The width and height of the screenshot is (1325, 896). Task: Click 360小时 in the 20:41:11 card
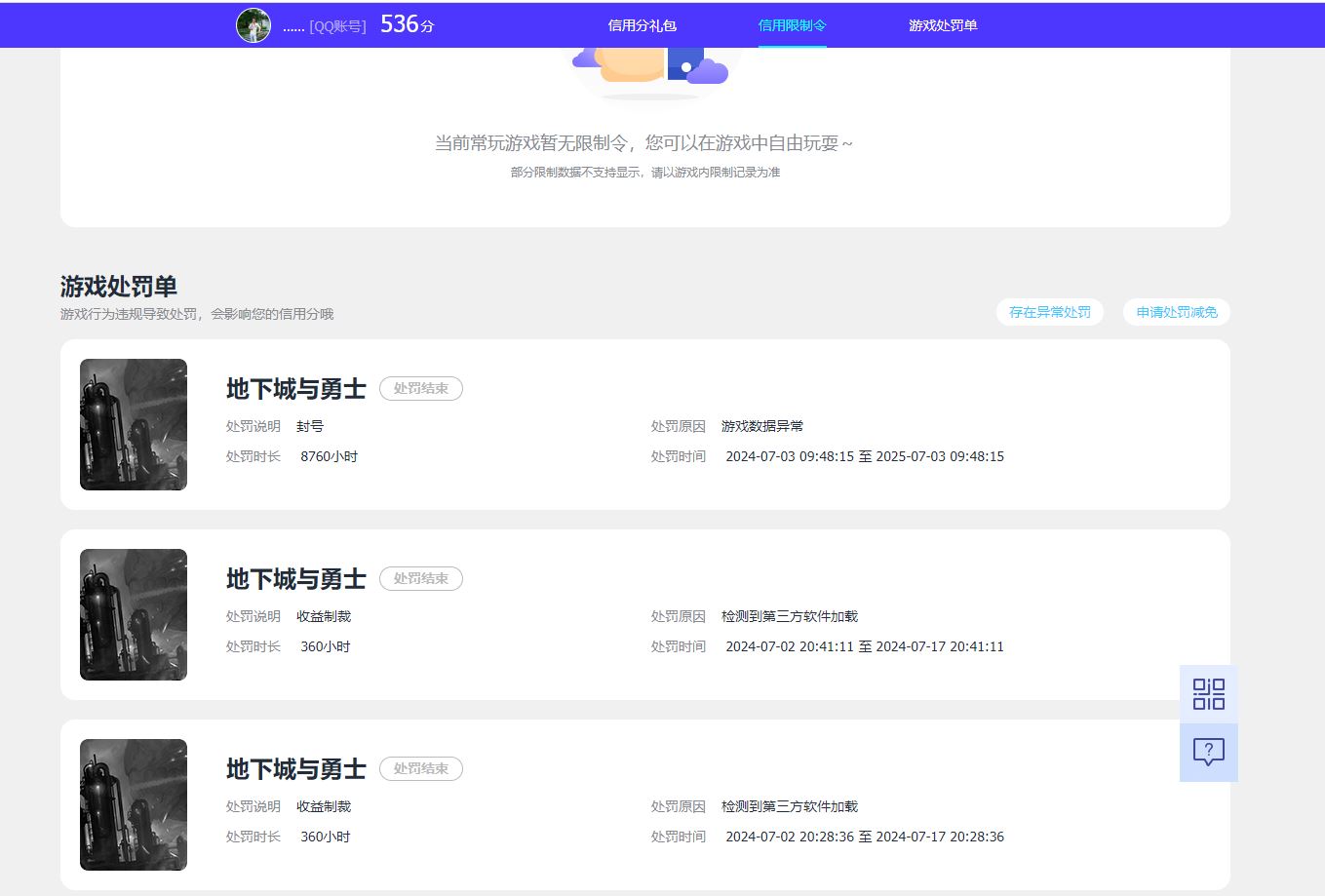tap(326, 646)
